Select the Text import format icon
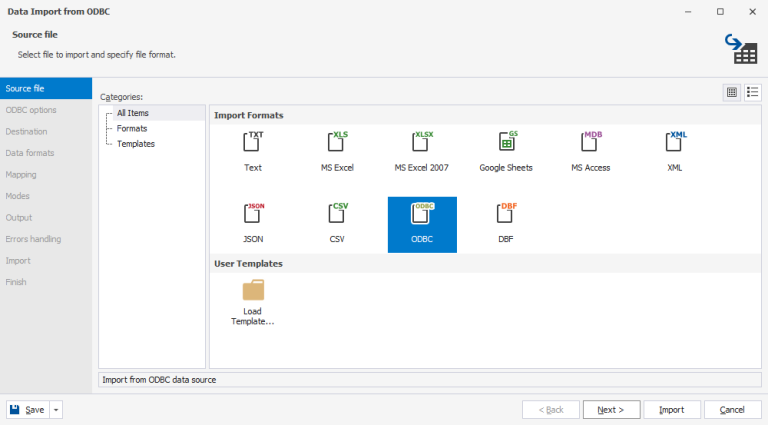This screenshot has height=425, width=768. point(253,143)
